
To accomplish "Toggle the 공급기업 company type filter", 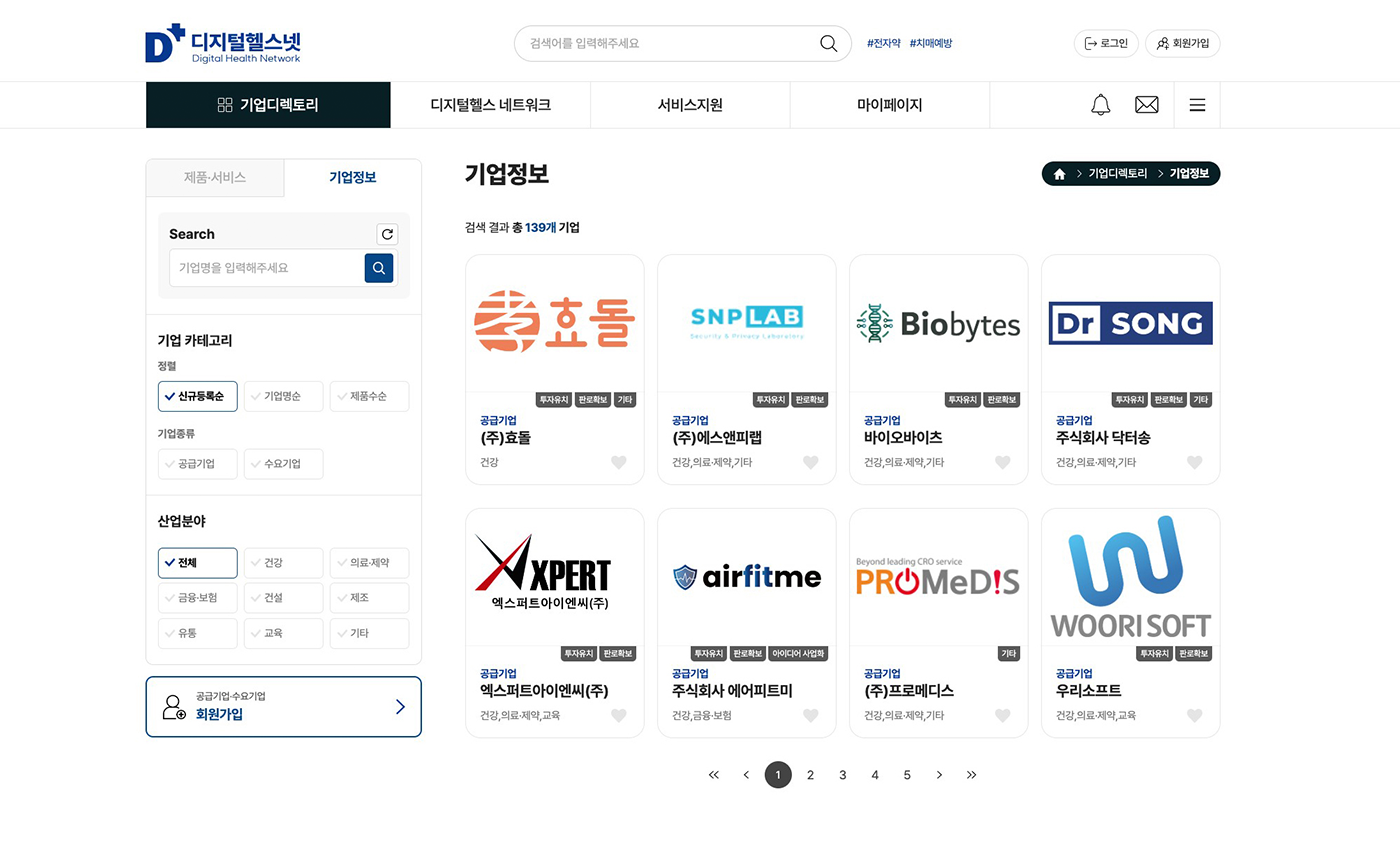I will click(x=198, y=464).
